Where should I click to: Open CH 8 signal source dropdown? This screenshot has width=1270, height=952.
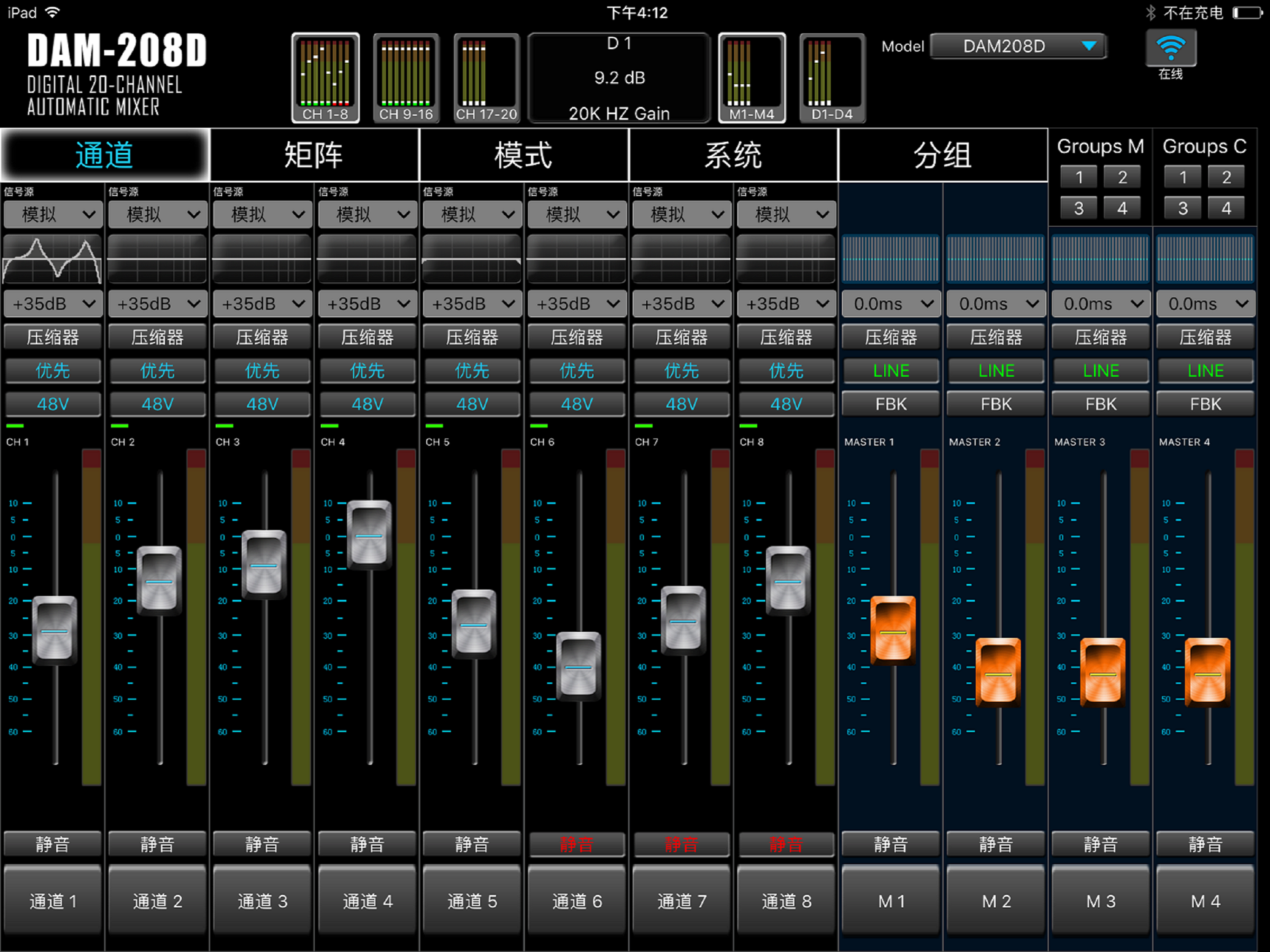786,215
